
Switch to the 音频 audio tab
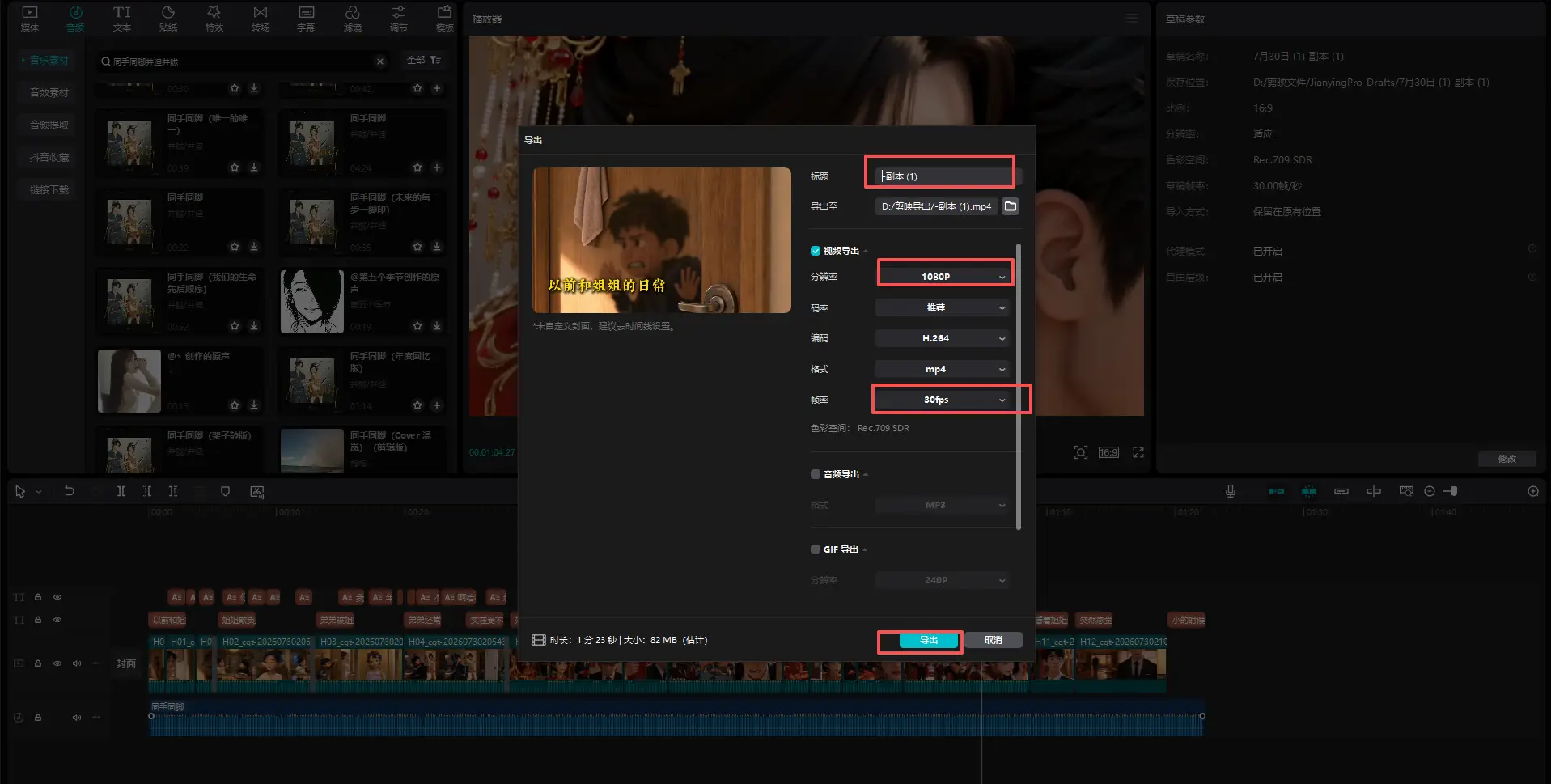(75, 19)
